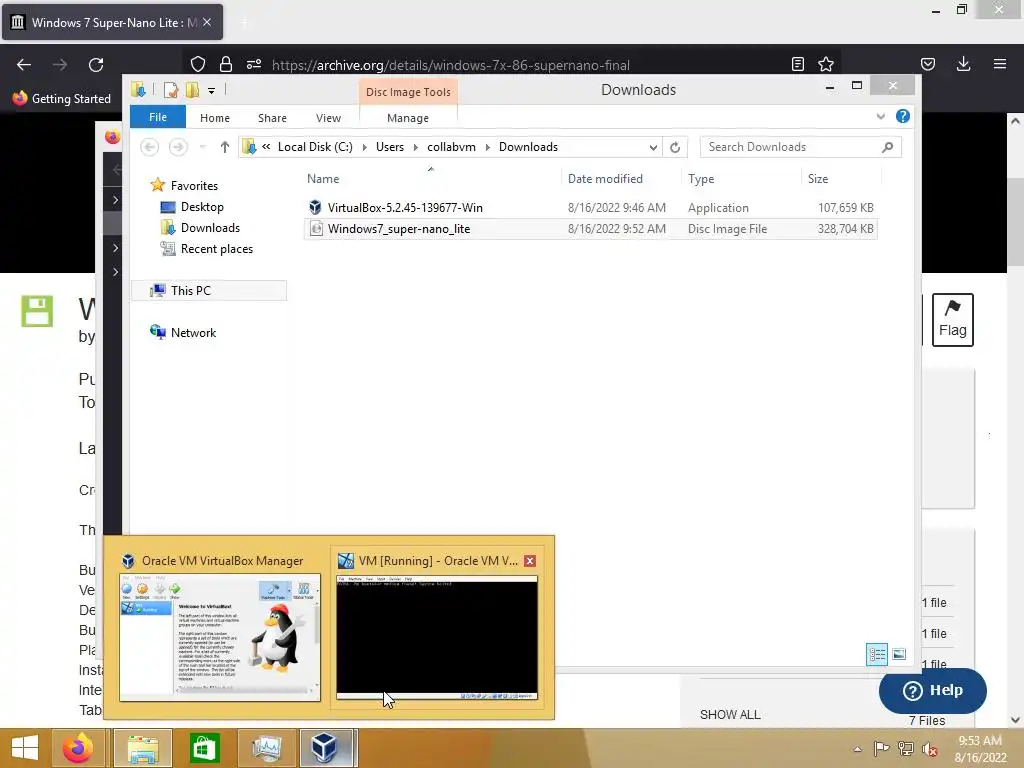Open VirtualBox taskbar icon
Screen dimensions: 1024x768
point(327,748)
